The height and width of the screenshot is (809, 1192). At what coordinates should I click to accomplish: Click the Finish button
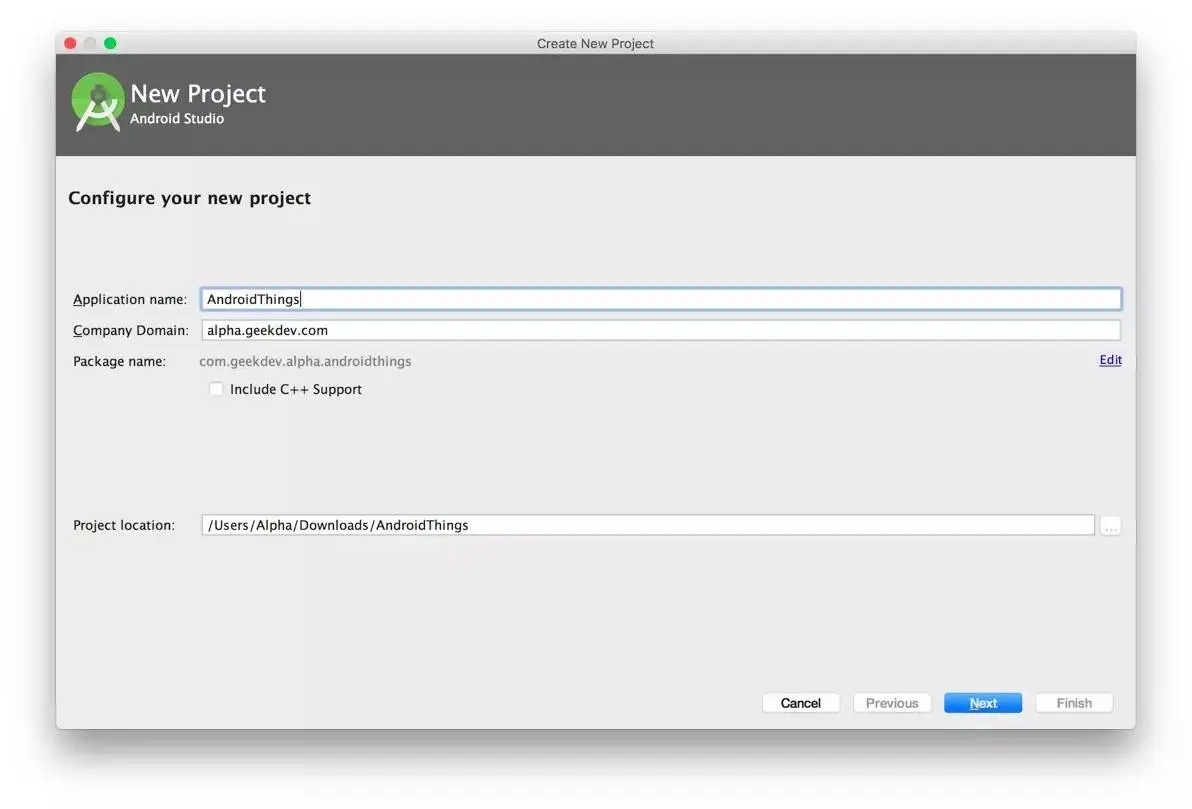(x=1074, y=703)
